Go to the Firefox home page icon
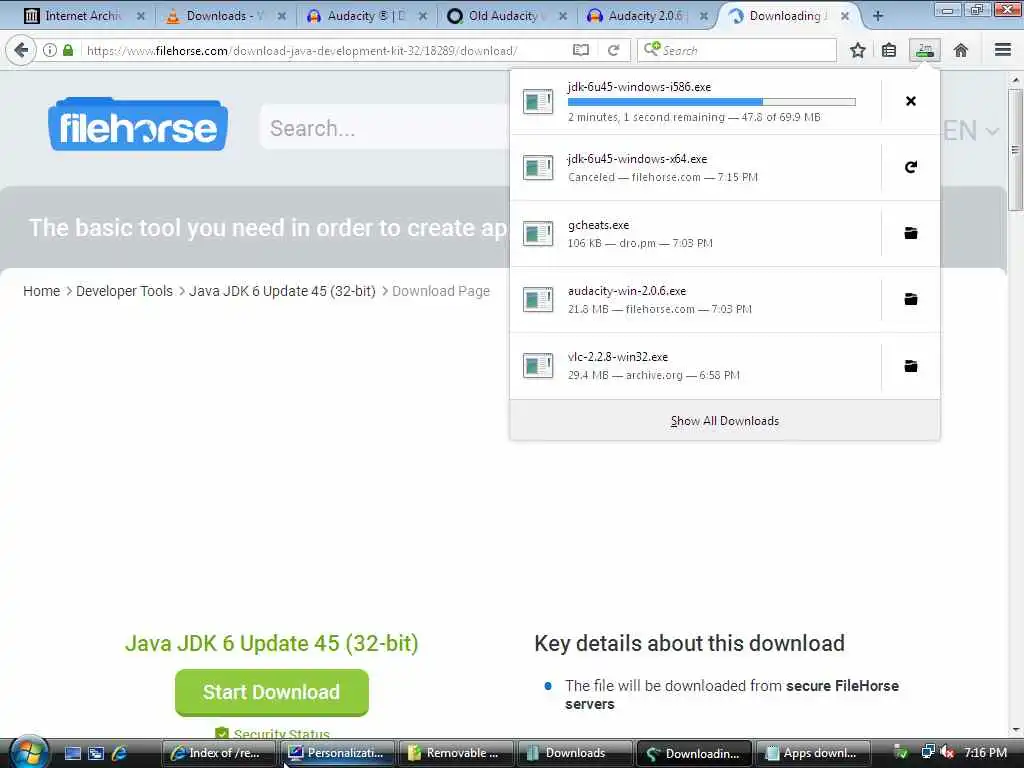The image size is (1024, 768). [960, 50]
